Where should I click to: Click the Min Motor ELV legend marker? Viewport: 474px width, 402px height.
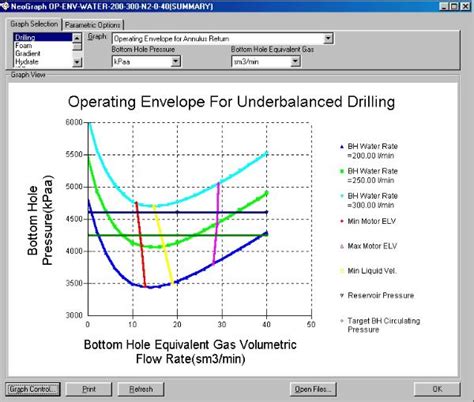pos(342,221)
